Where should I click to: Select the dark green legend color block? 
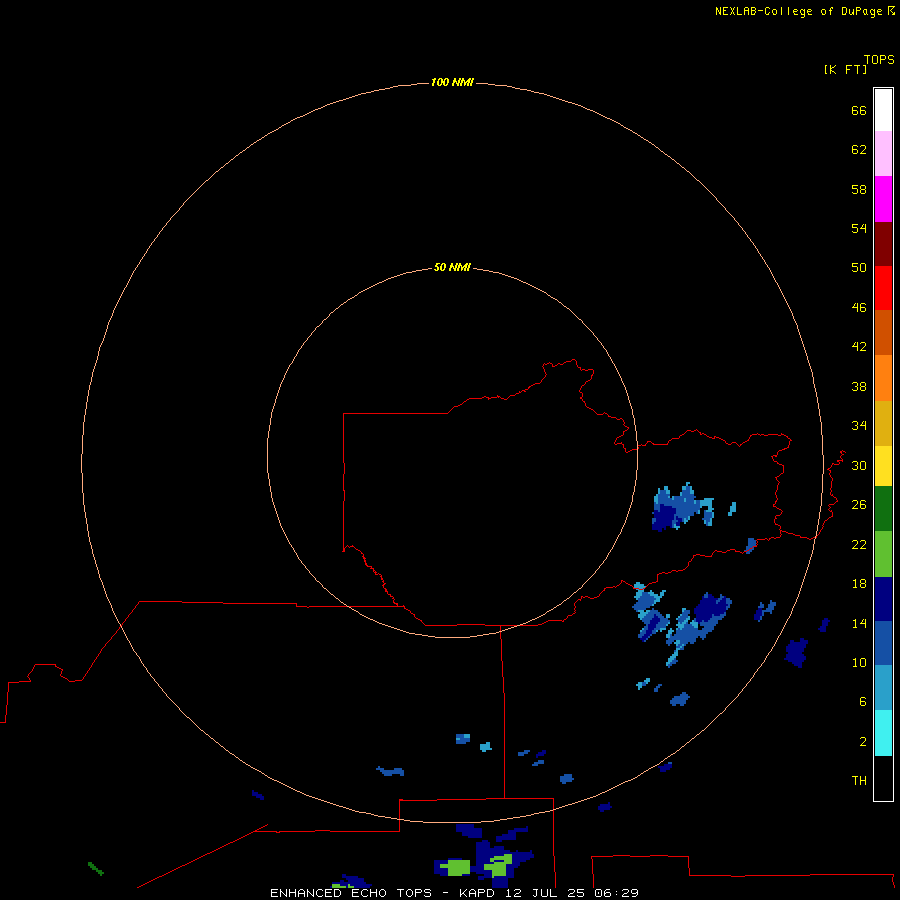click(x=883, y=509)
